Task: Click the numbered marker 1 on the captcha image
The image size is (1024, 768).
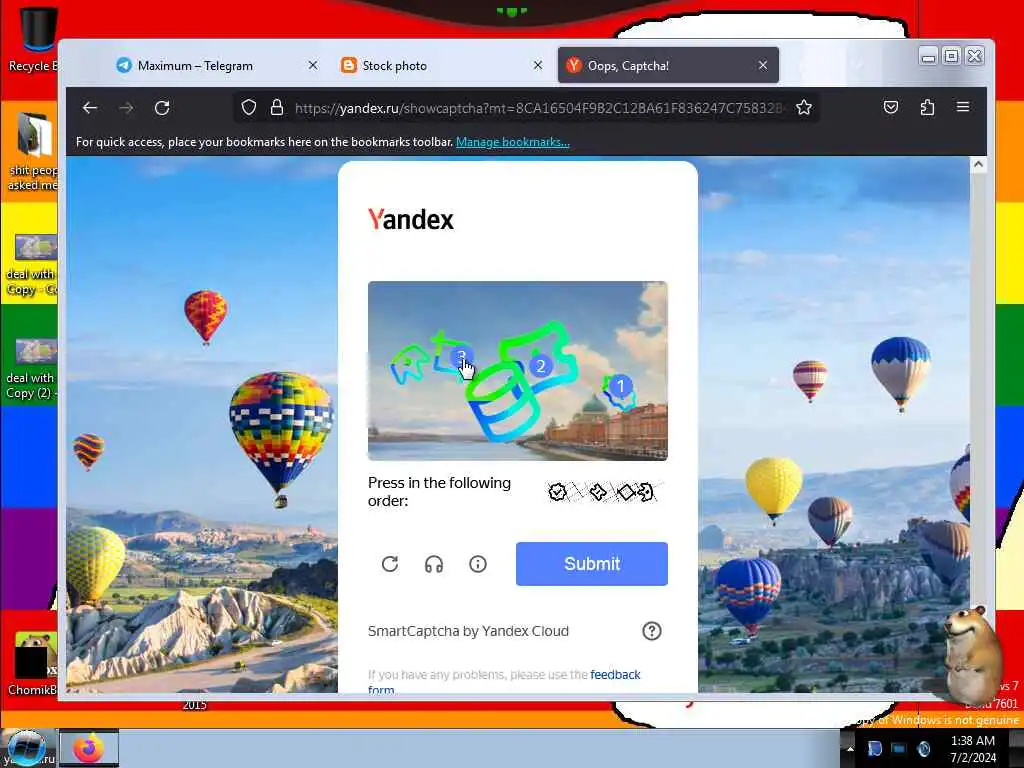Action: pos(620,386)
